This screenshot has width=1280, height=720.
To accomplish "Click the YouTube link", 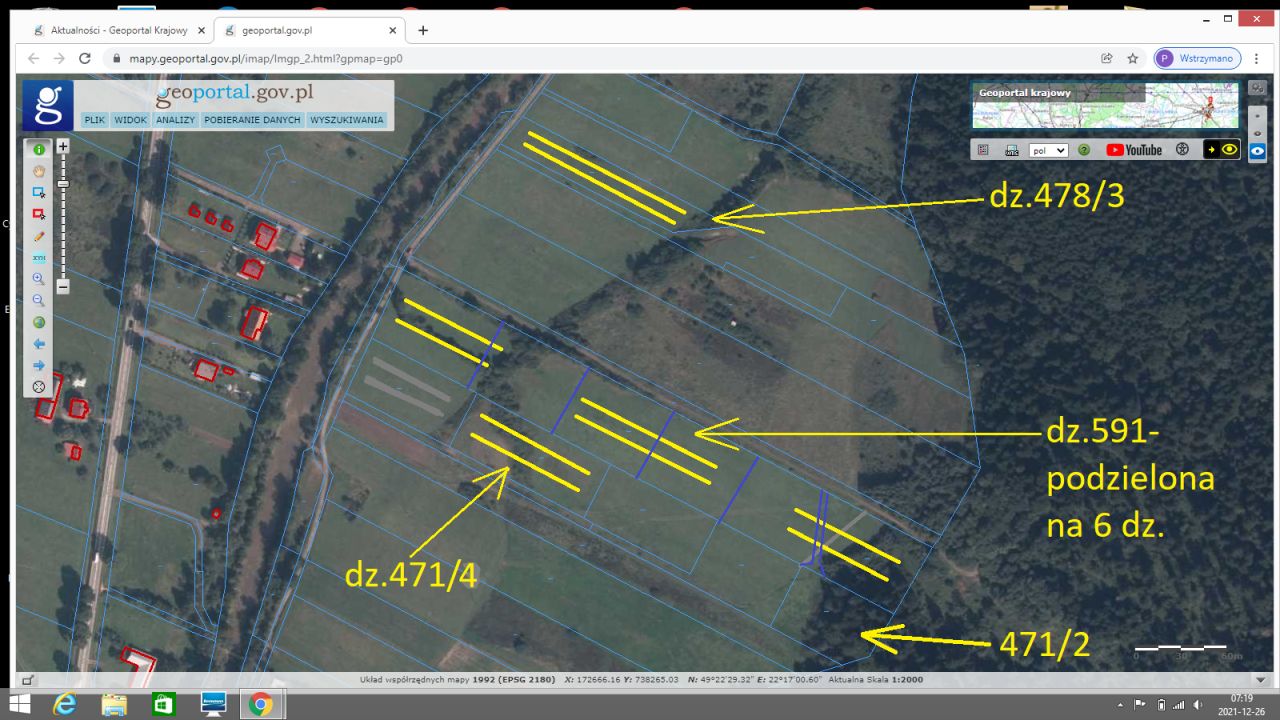I will [x=1134, y=150].
